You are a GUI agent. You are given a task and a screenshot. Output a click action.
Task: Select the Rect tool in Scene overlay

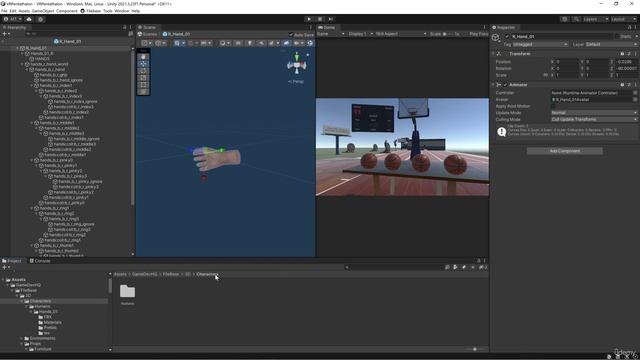pos(143,84)
